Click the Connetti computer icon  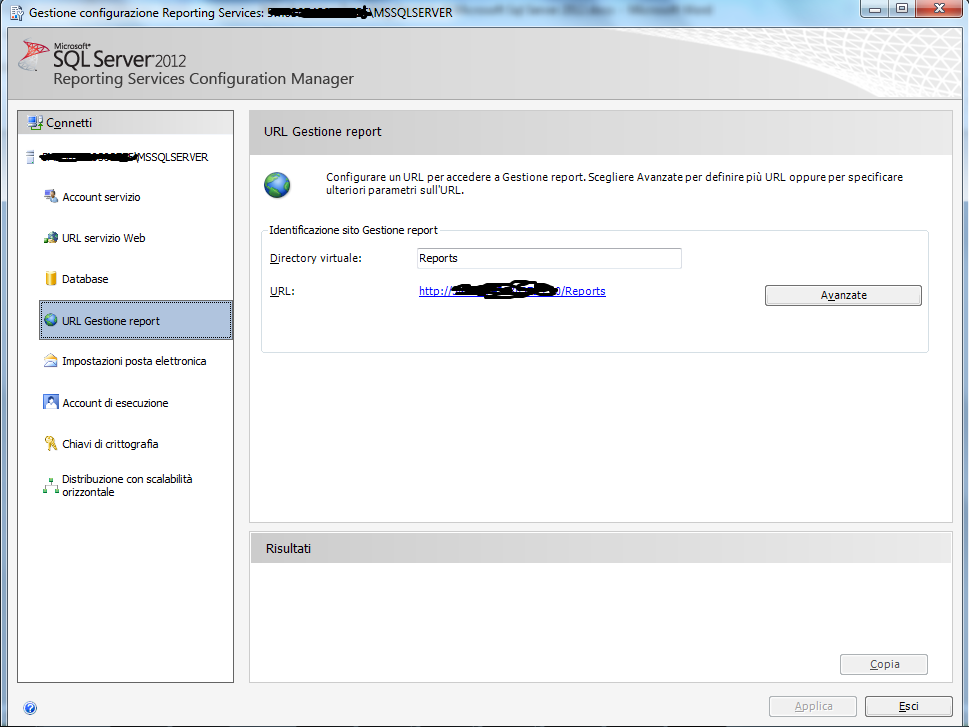point(35,122)
